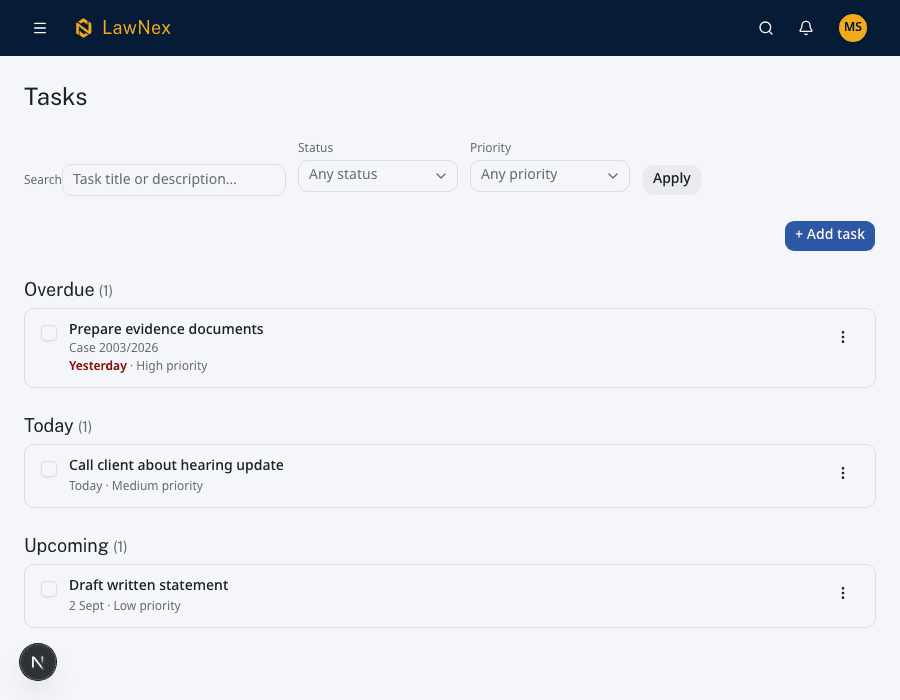Click the 2 Sept · Low priority text
The width and height of the screenshot is (900, 700).
pos(125,606)
